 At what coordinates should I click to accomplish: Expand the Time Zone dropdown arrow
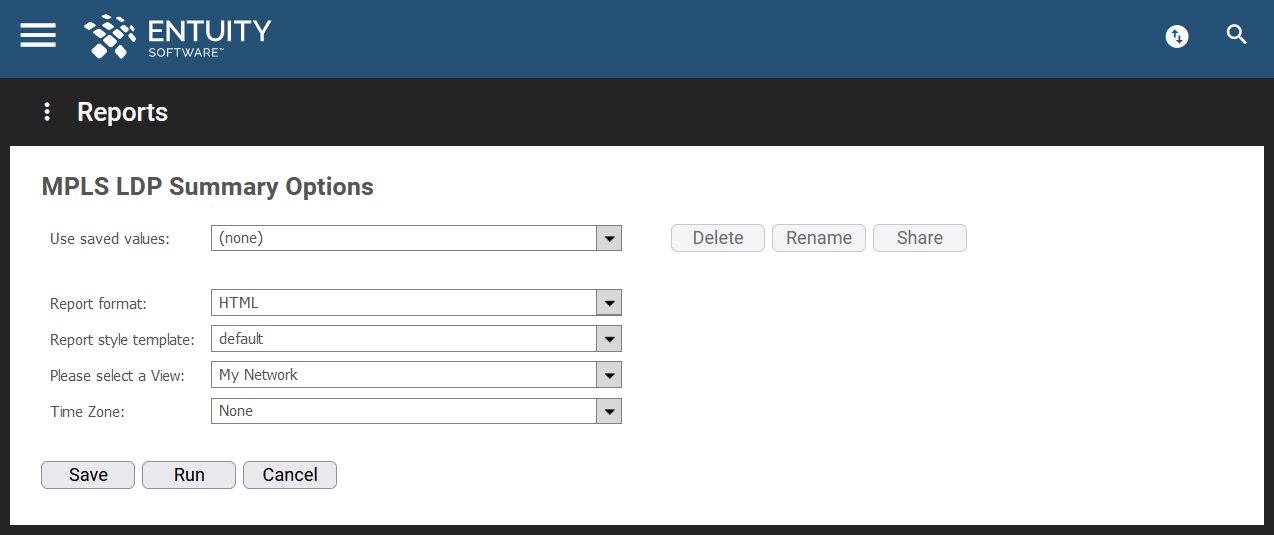(x=609, y=411)
